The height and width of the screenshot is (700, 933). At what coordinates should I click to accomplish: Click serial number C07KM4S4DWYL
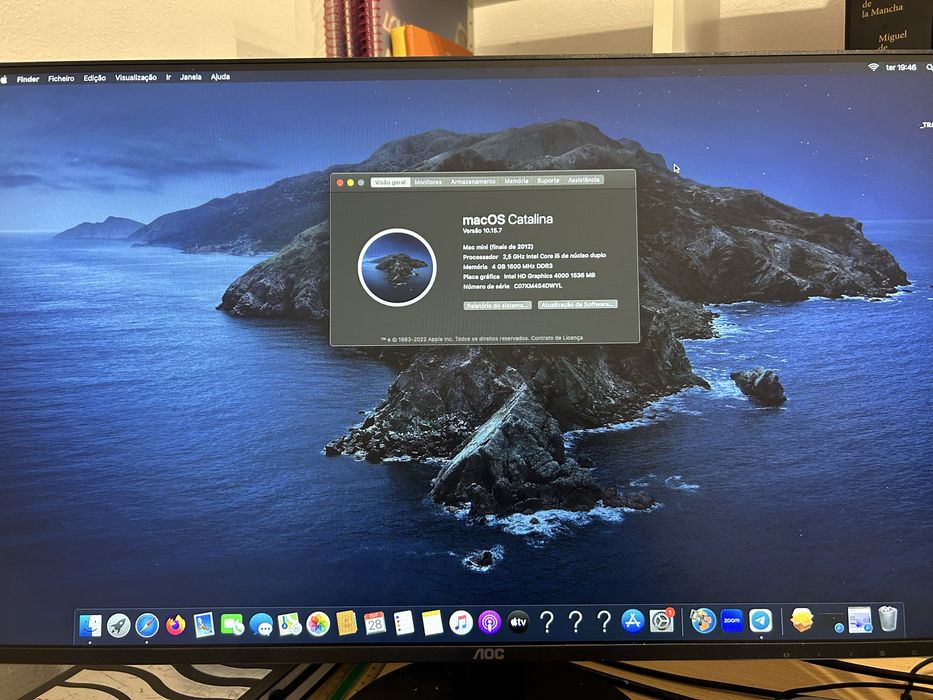point(537,286)
